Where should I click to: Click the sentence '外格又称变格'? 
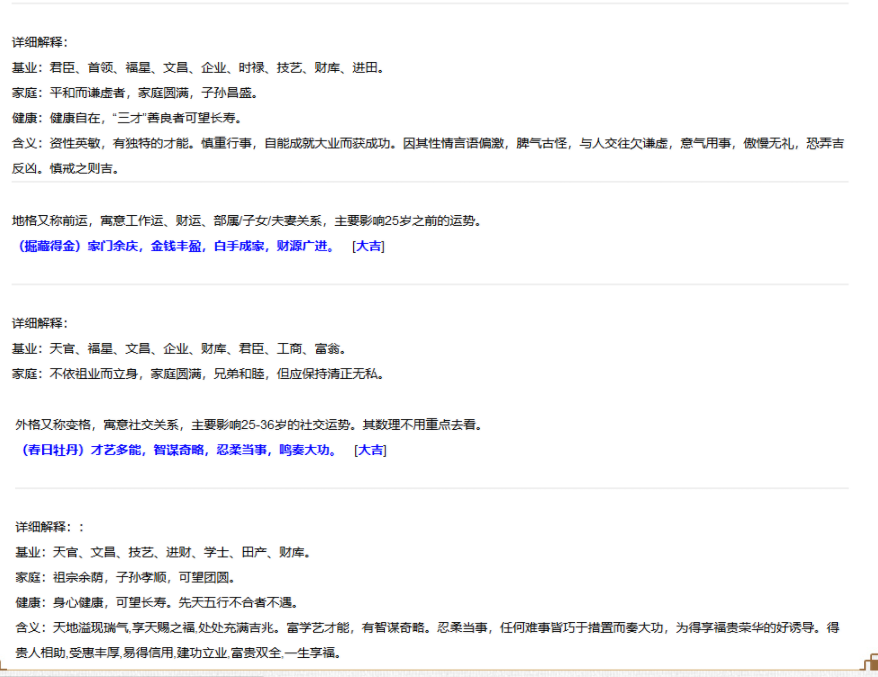pos(249,424)
